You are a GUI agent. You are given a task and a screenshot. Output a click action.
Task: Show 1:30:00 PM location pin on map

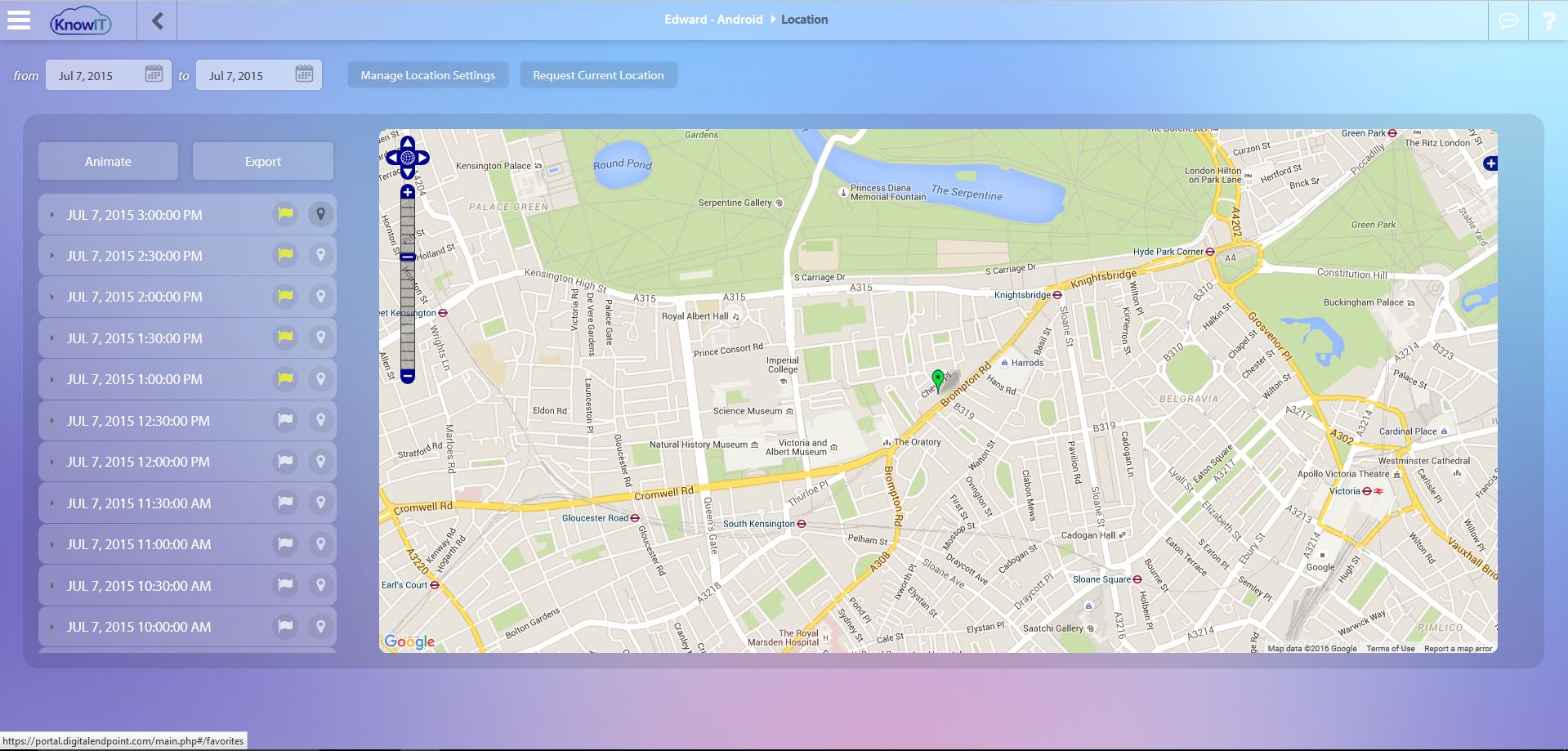(x=321, y=338)
